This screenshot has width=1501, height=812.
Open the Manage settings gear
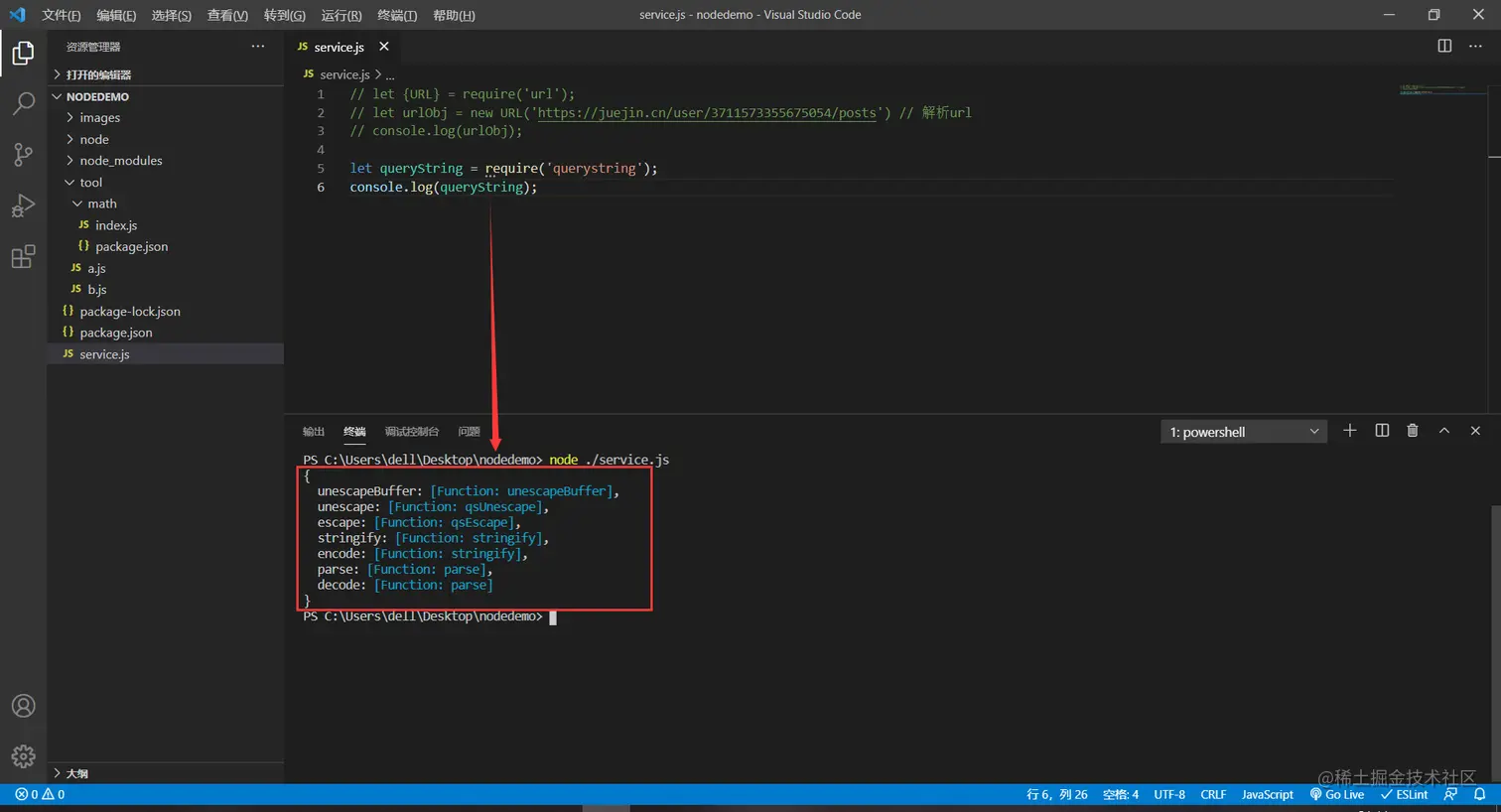pos(23,756)
